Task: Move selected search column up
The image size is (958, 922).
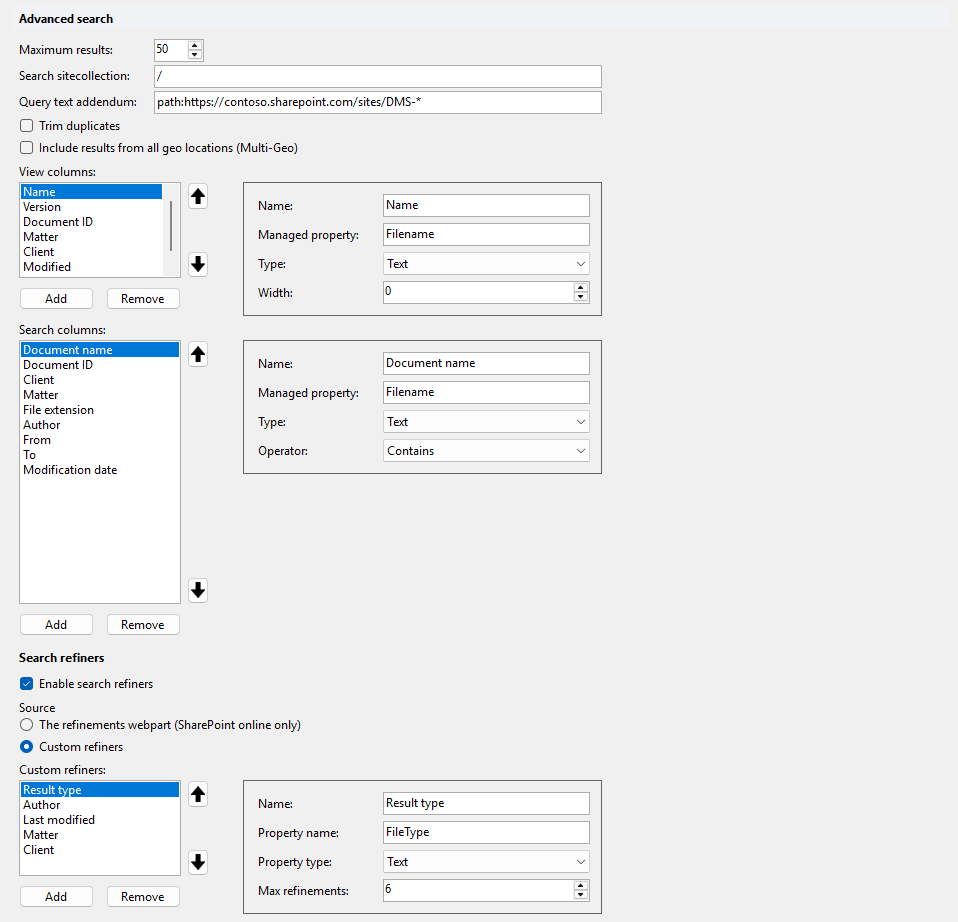Action: click(x=197, y=354)
